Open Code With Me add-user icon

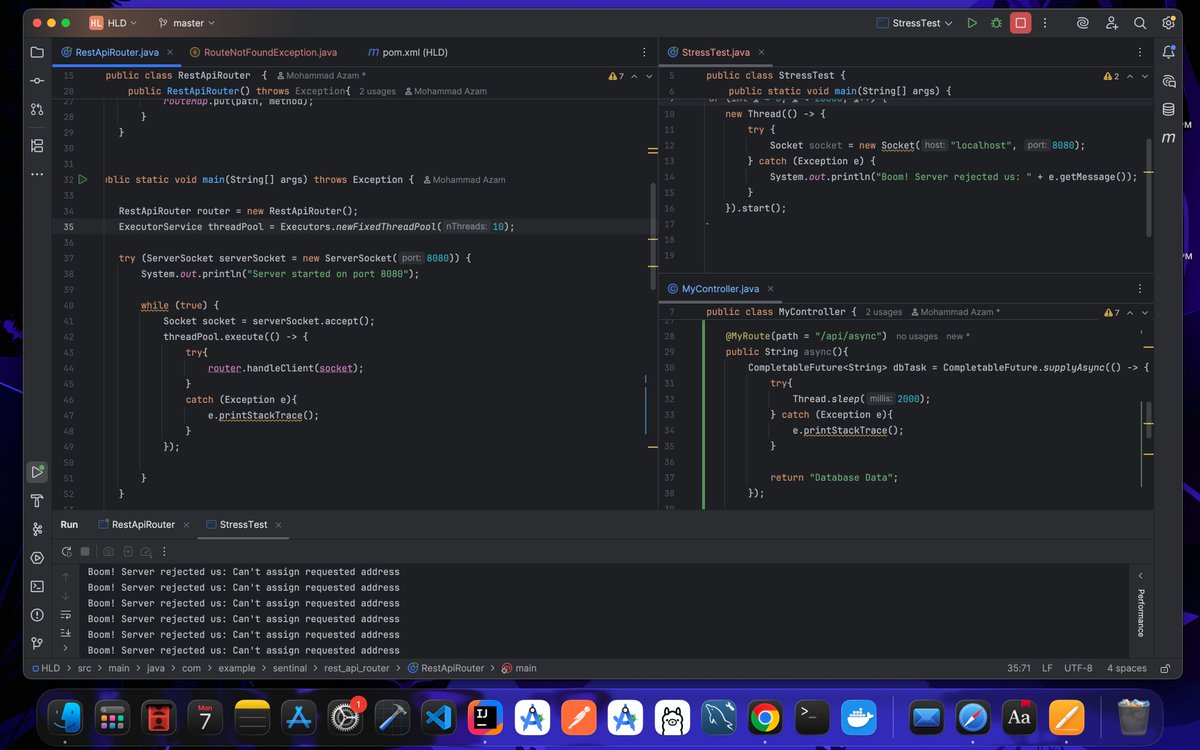click(x=1111, y=23)
